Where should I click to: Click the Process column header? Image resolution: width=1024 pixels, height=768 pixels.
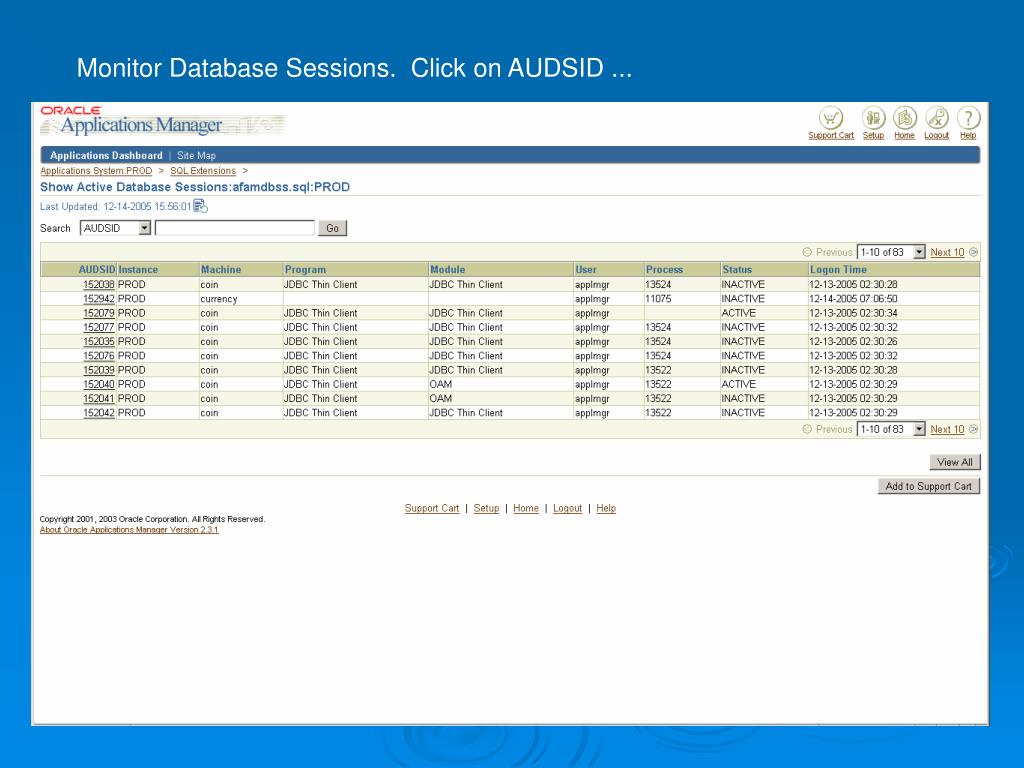664,270
